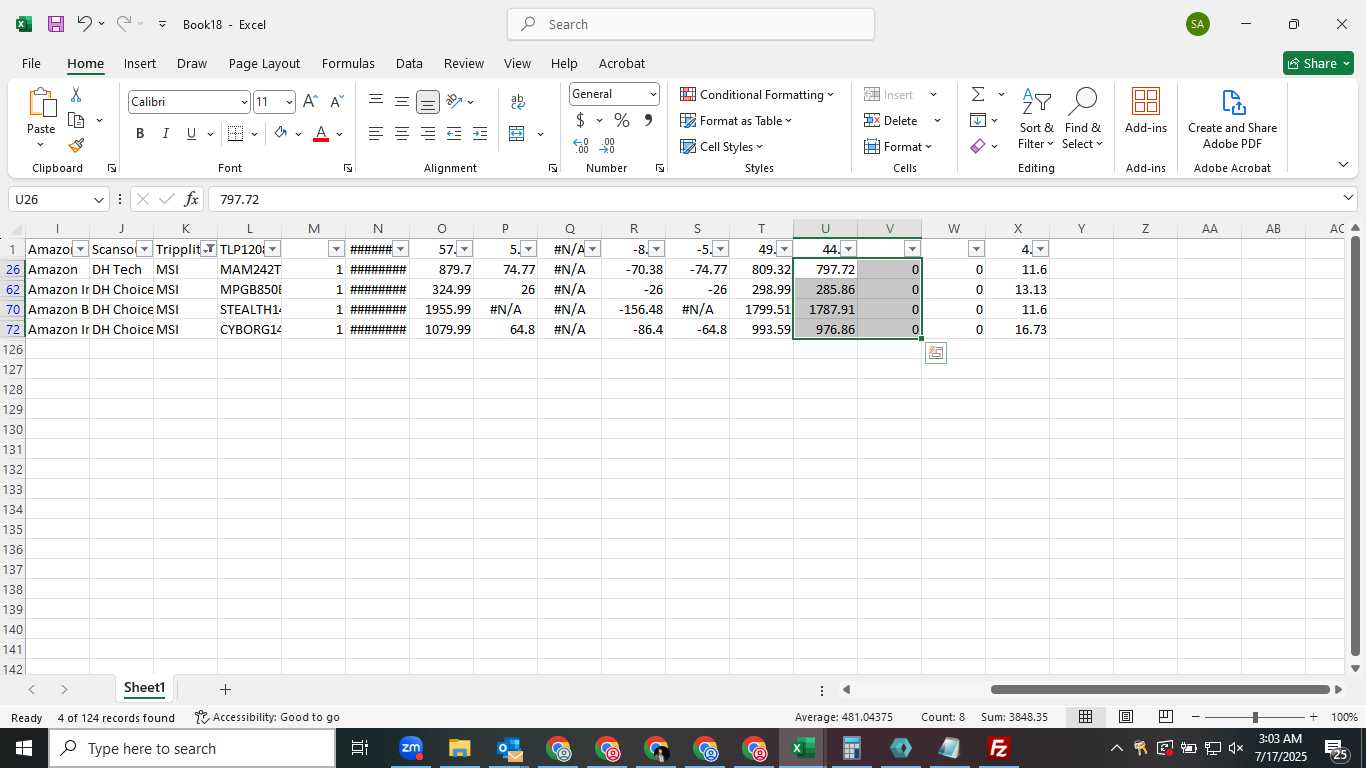Open the File tab
This screenshot has width=1366, height=768.
click(x=31, y=63)
